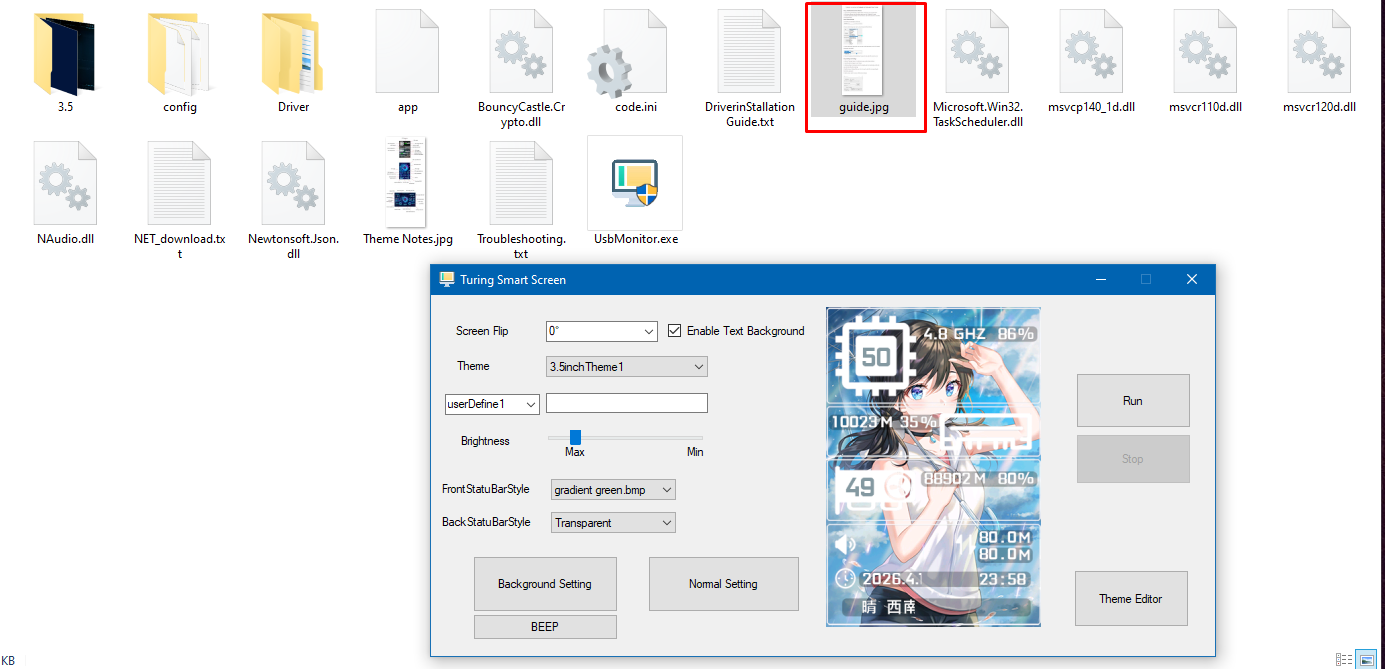Switch Explorer to large icons view
The height and width of the screenshot is (669, 1385).
(x=1366, y=659)
